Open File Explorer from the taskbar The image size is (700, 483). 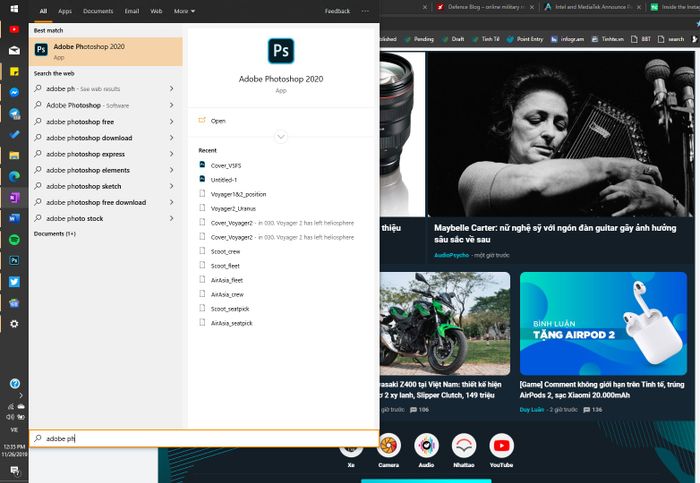click(x=14, y=155)
